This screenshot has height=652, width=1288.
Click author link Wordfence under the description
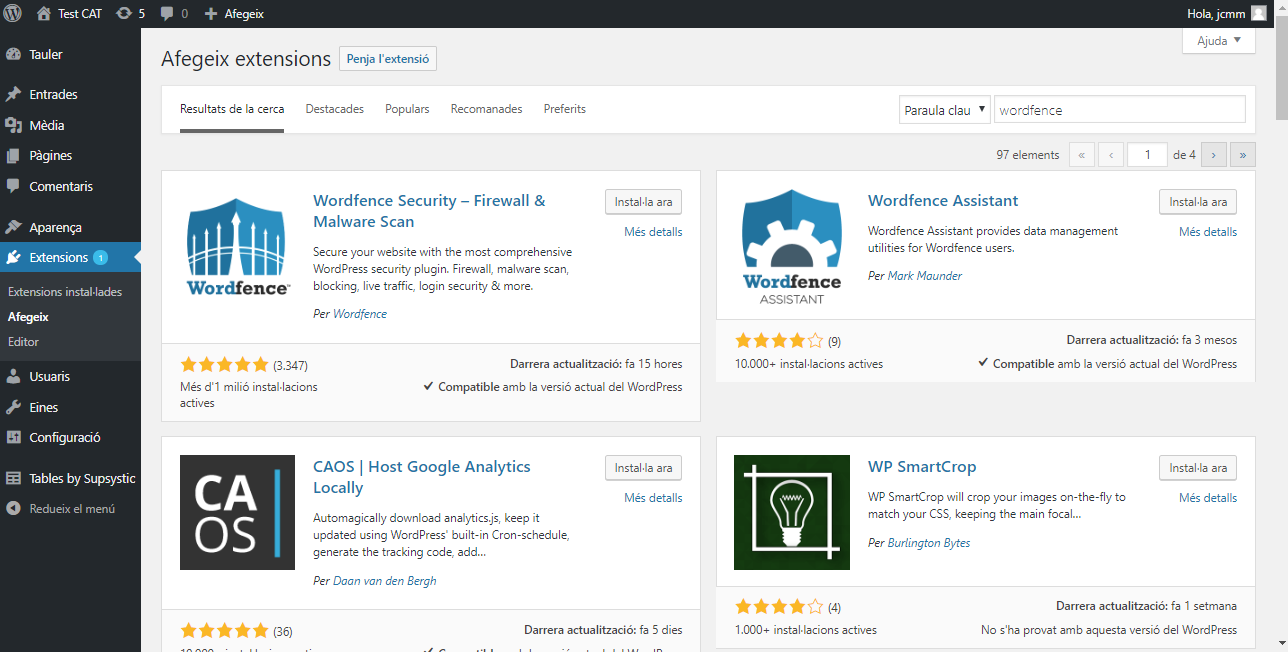click(x=360, y=314)
